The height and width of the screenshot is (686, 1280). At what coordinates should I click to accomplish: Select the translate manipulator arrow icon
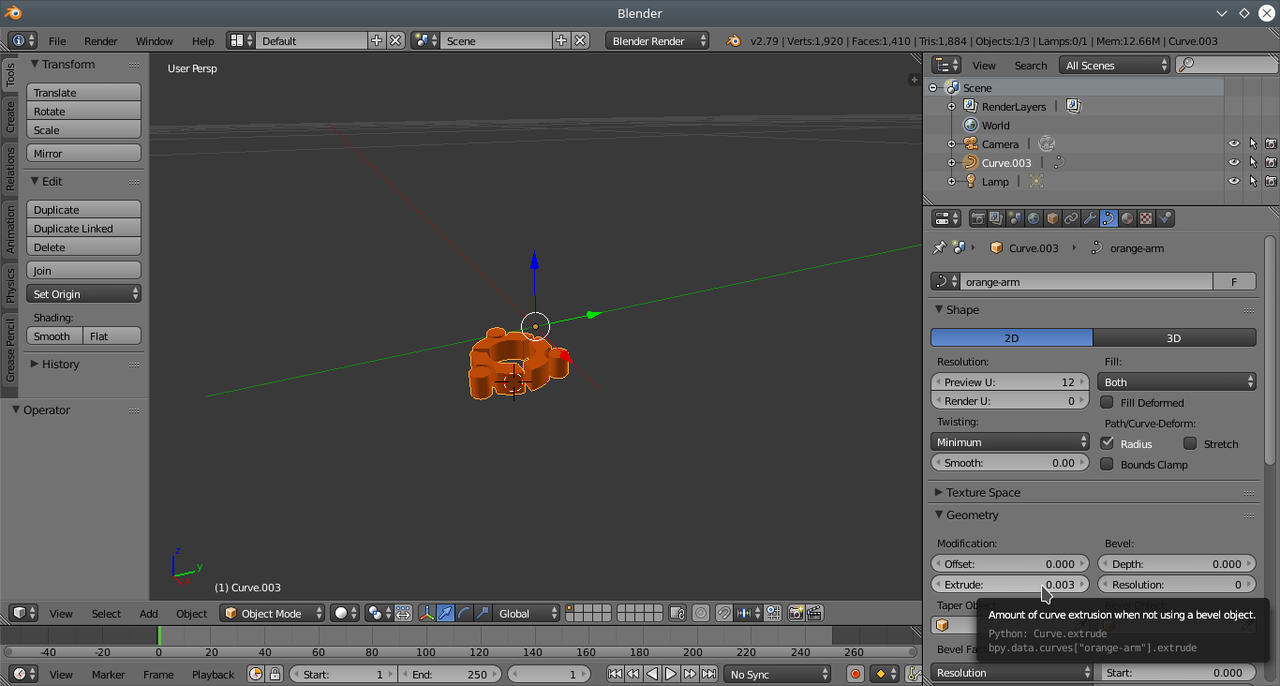pos(446,613)
